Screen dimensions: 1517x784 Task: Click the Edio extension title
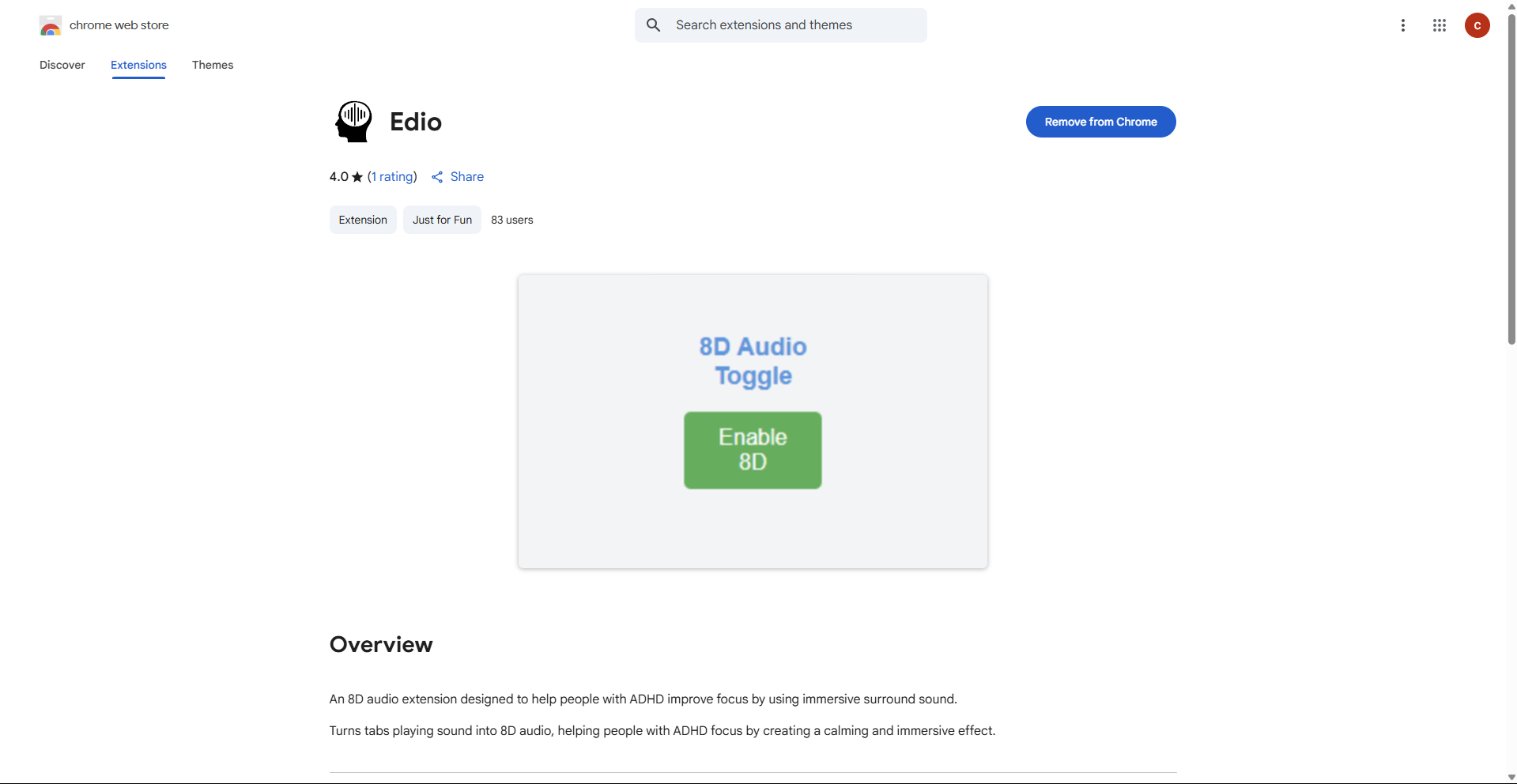coord(416,122)
